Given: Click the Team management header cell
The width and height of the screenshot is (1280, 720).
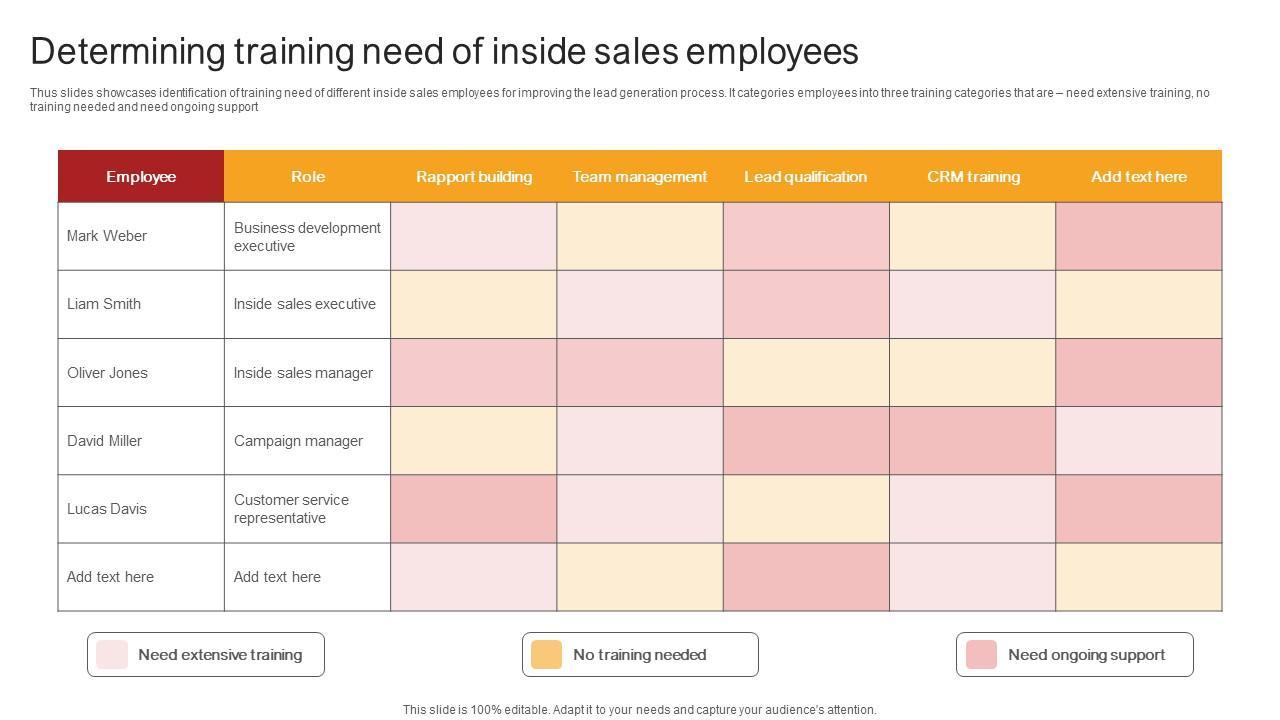Looking at the screenshot, I should click(x=640, y=177).
